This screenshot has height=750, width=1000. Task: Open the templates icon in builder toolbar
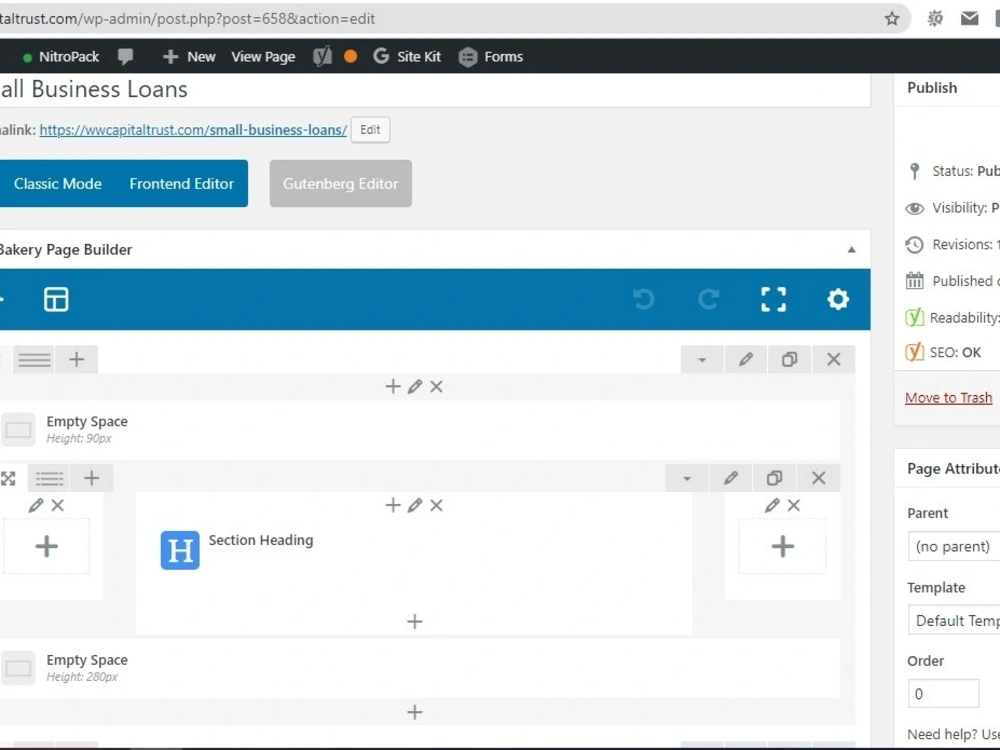click(56, 299)
